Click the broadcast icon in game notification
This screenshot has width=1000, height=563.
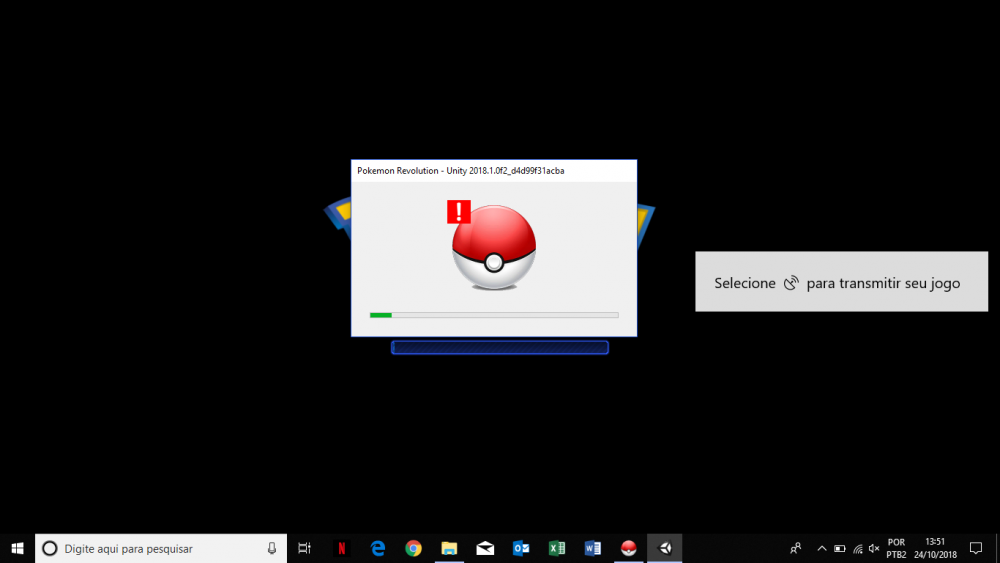[791, 283]
